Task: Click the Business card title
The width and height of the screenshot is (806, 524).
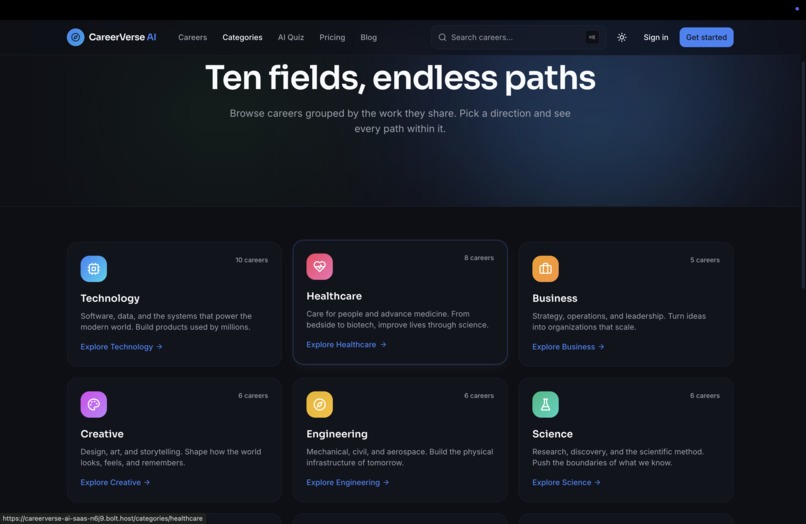Action: (555, 298)
